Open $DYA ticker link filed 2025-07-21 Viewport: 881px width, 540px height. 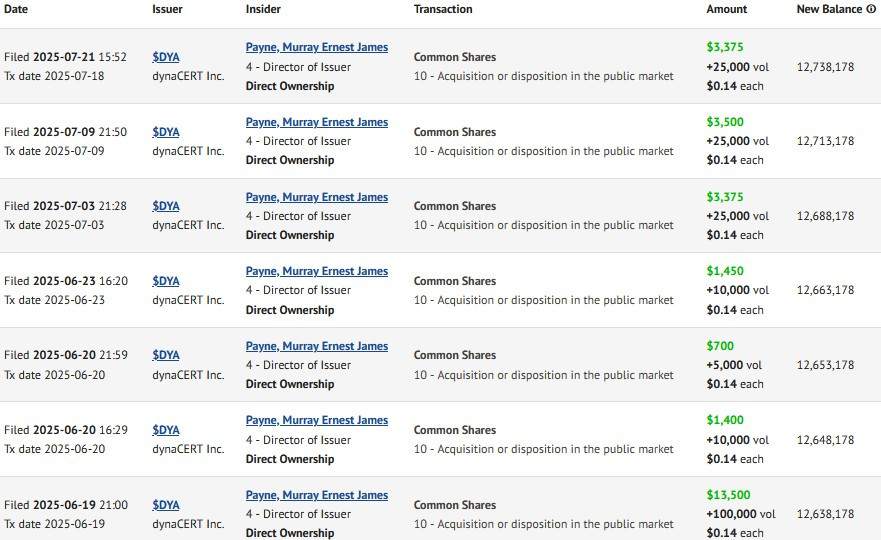point(166,57)
